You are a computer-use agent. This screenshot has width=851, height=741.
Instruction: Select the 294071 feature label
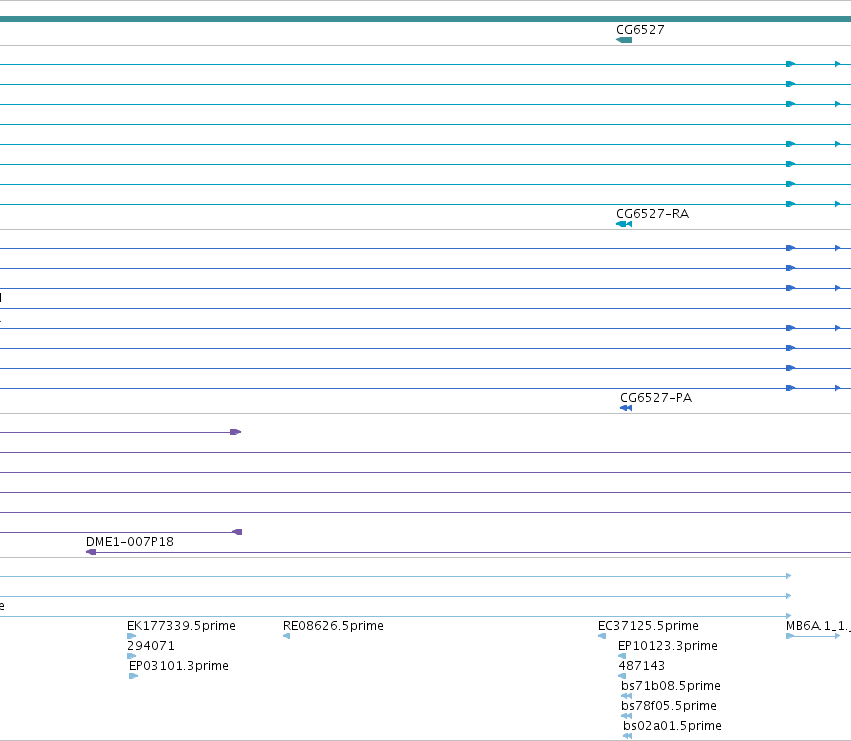tap(151, 646)
